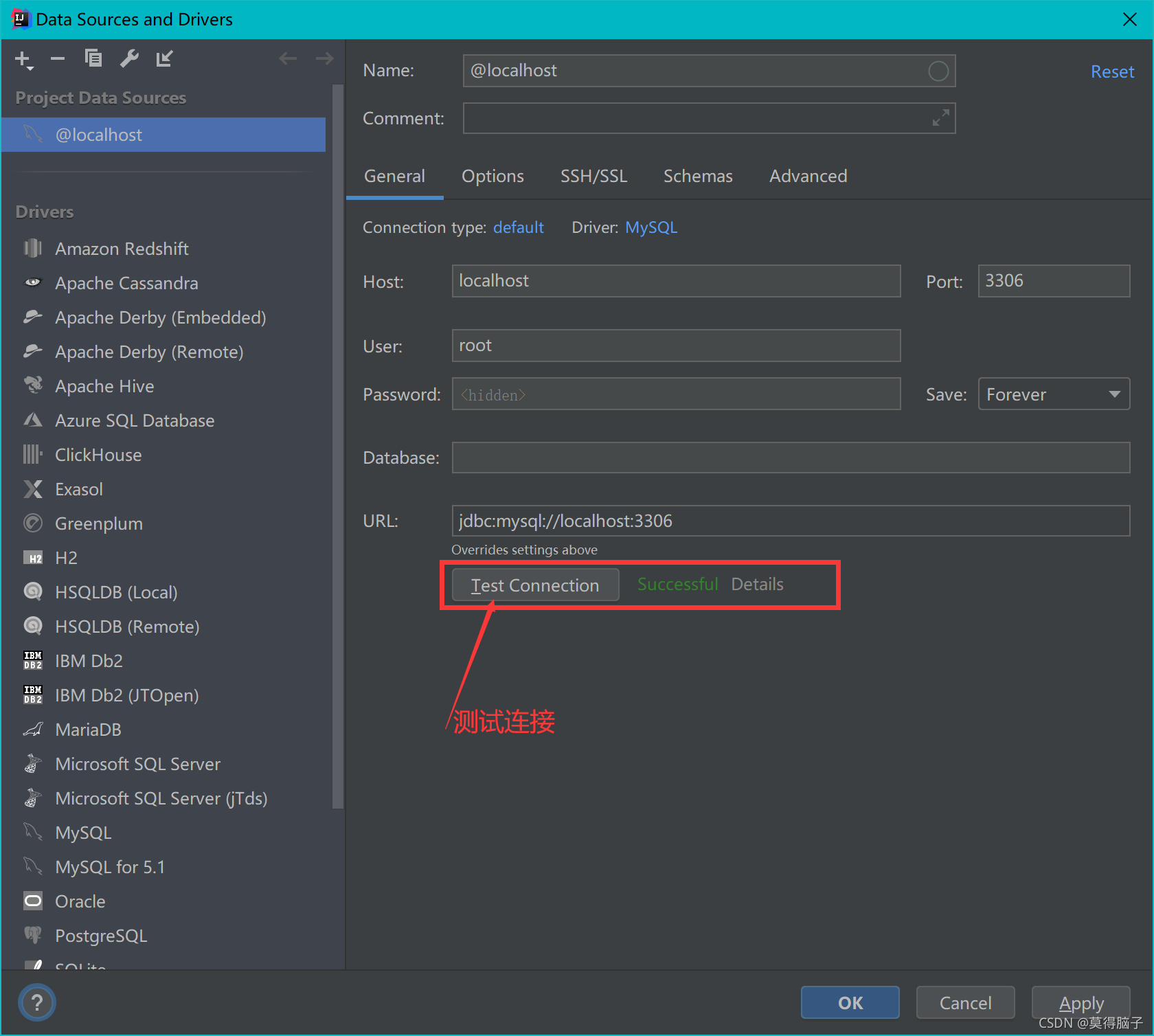Click the Cancel button
Screen dimensions: 1154x1036
965,1002
